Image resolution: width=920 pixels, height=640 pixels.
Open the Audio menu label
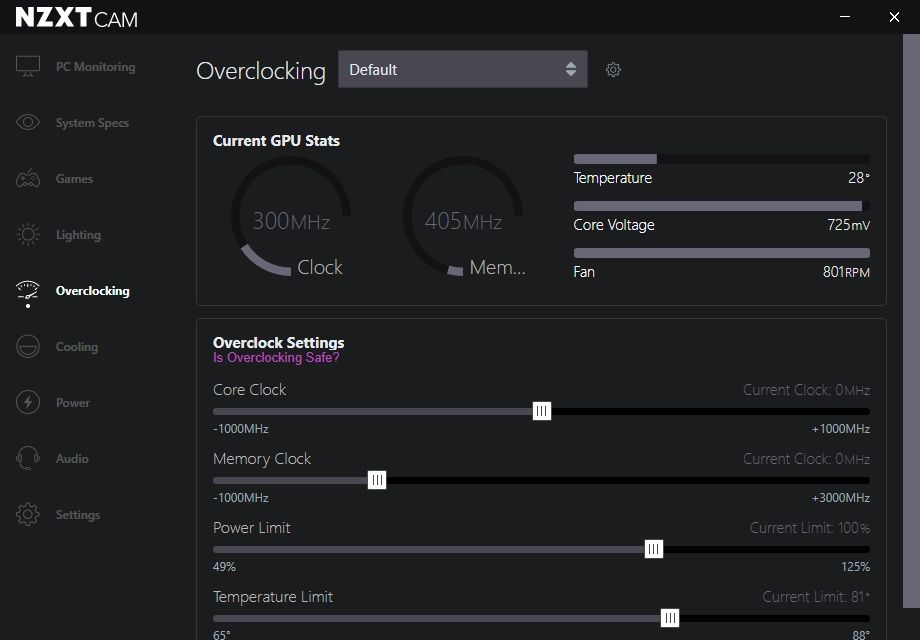tap(72, 459)
